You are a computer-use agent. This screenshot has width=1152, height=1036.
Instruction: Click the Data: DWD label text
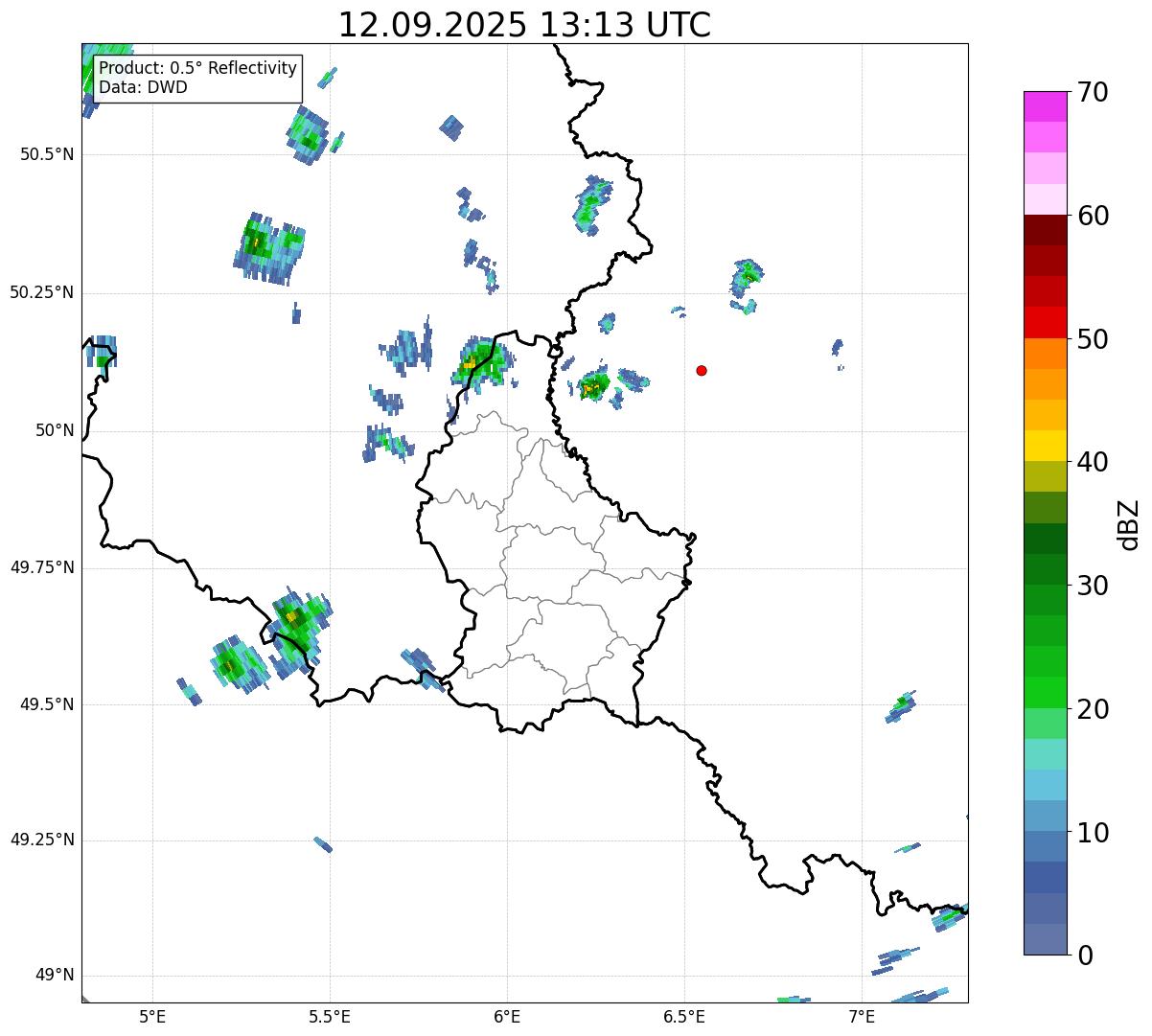143,87
